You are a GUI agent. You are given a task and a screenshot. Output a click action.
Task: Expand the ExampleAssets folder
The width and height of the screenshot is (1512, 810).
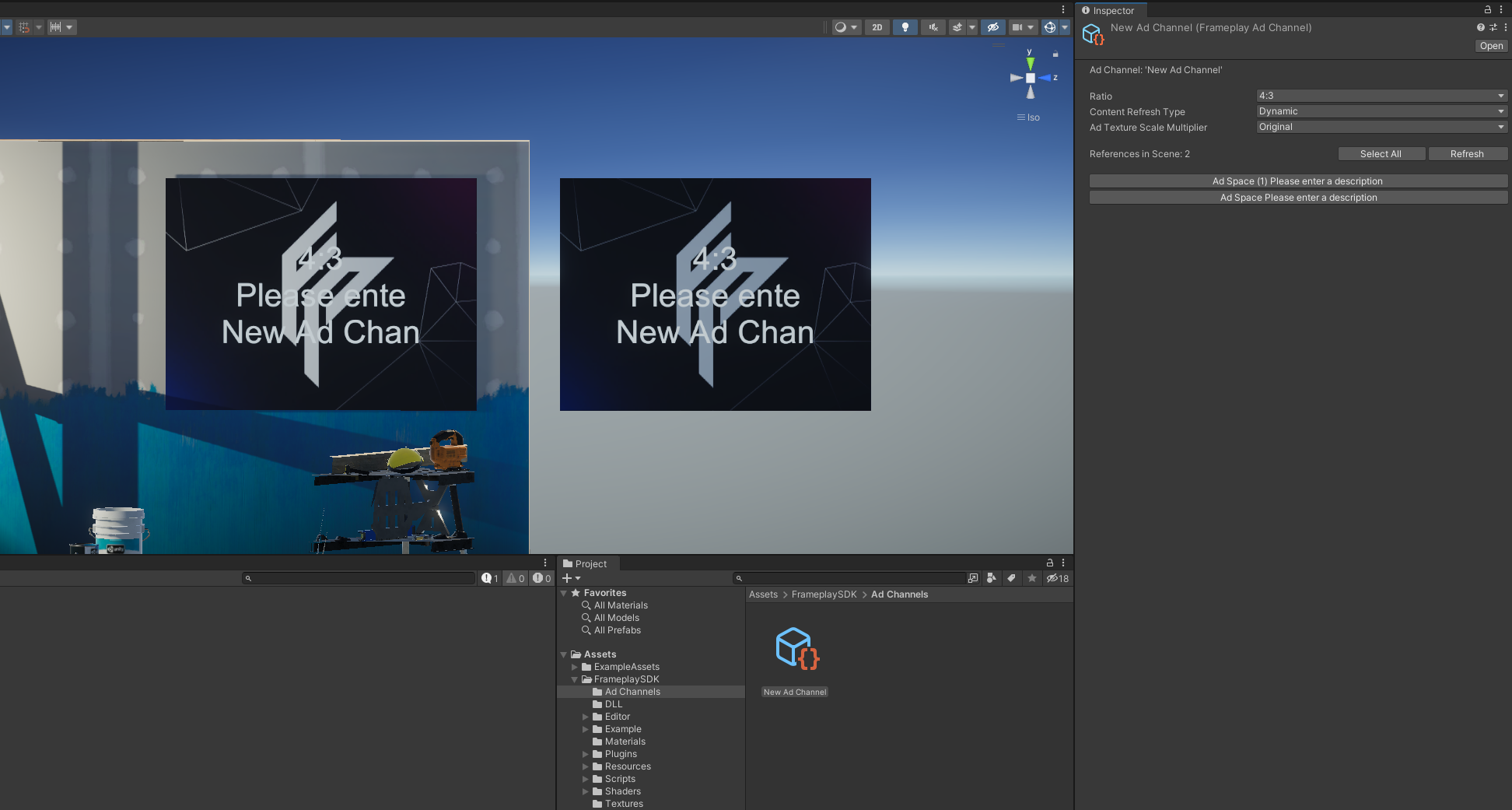coord(575,667)
